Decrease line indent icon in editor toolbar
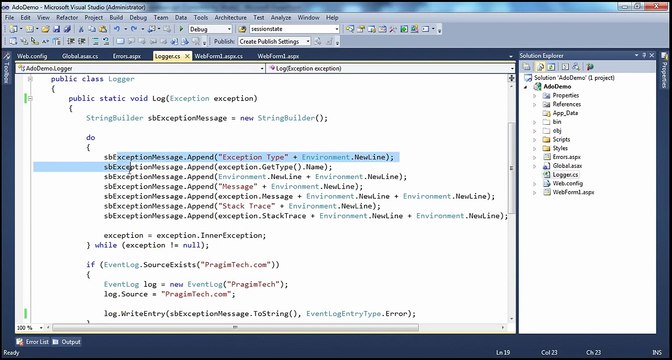 tap(71, 41)
